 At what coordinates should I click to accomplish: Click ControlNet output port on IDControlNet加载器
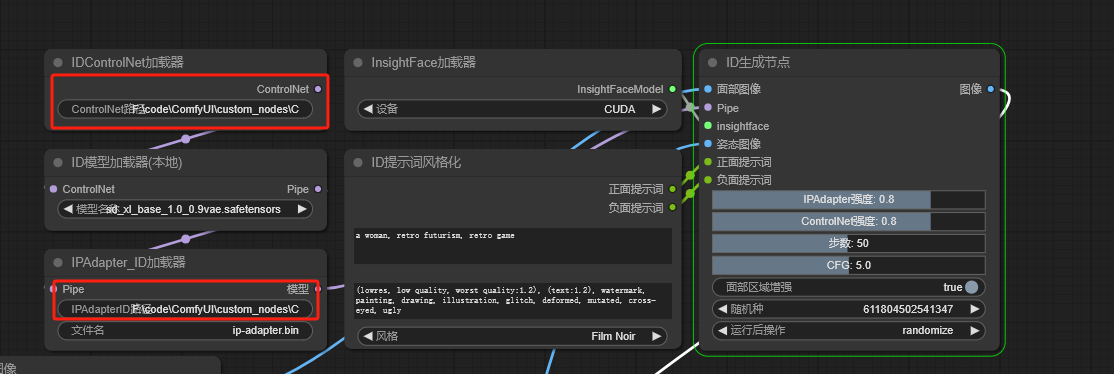(318, 89)
